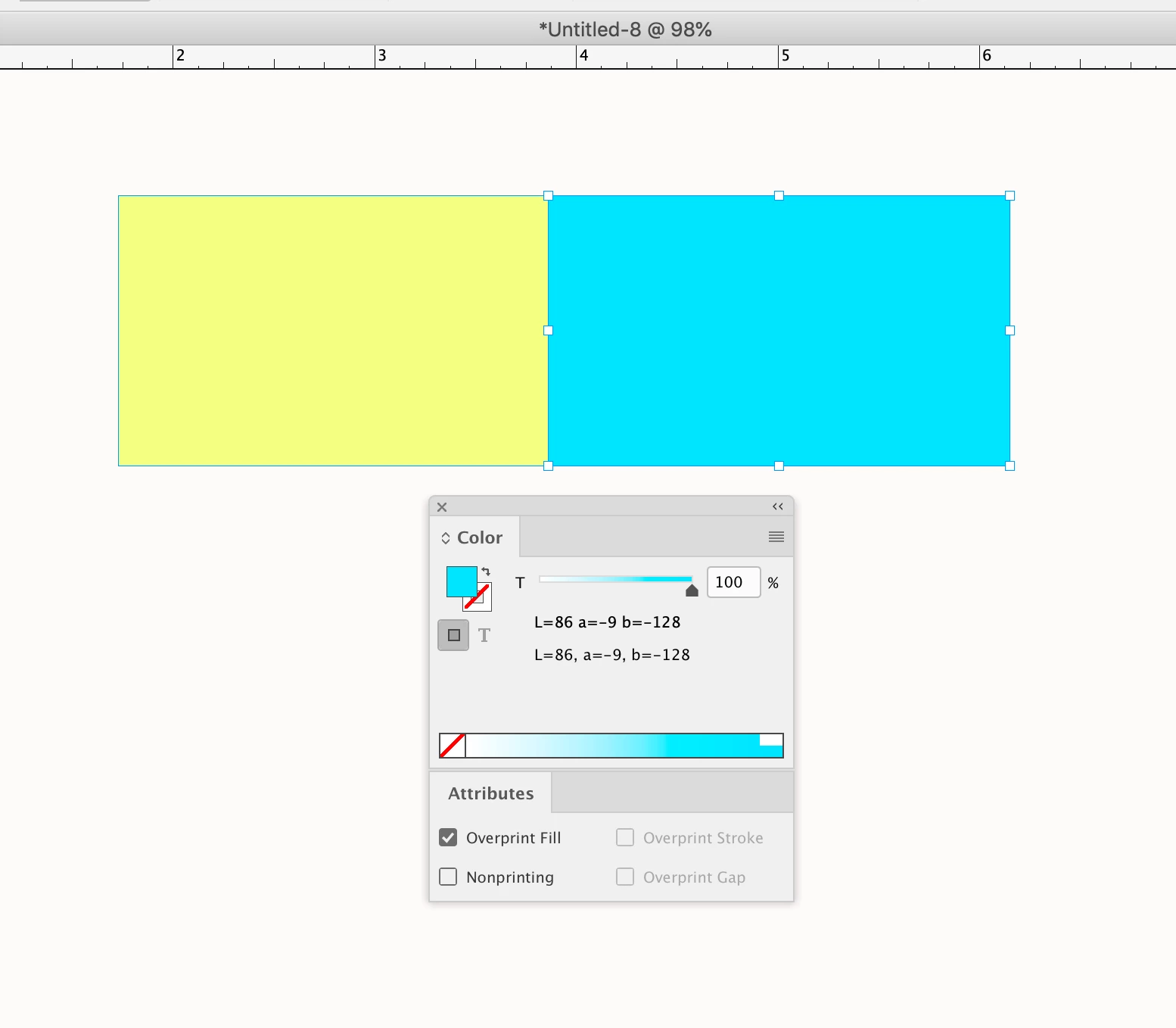
Task: Uncheck the Overprint Fill checkbox
Action: (448, 837)
